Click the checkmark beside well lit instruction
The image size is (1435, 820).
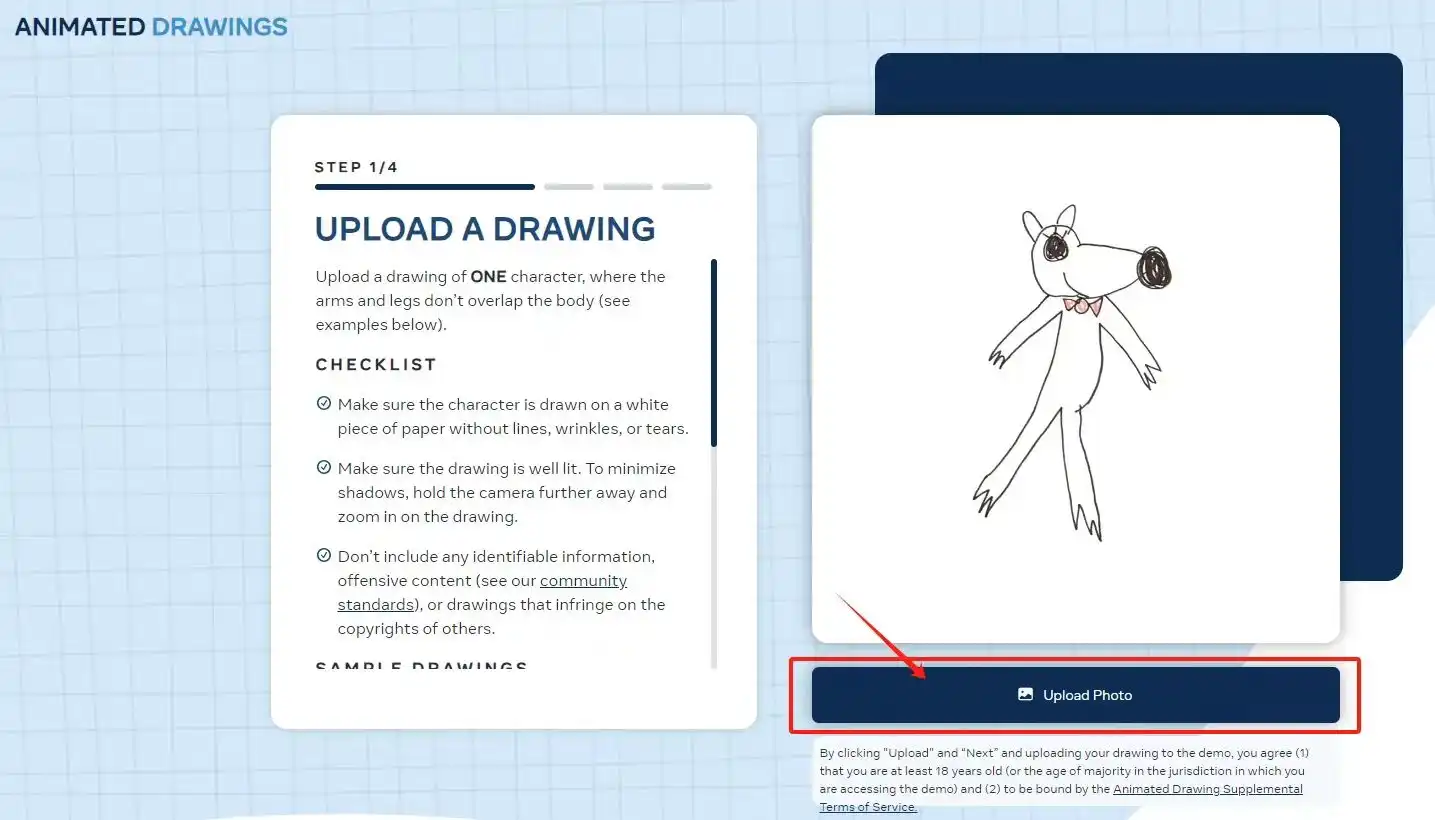click(324, 468)
